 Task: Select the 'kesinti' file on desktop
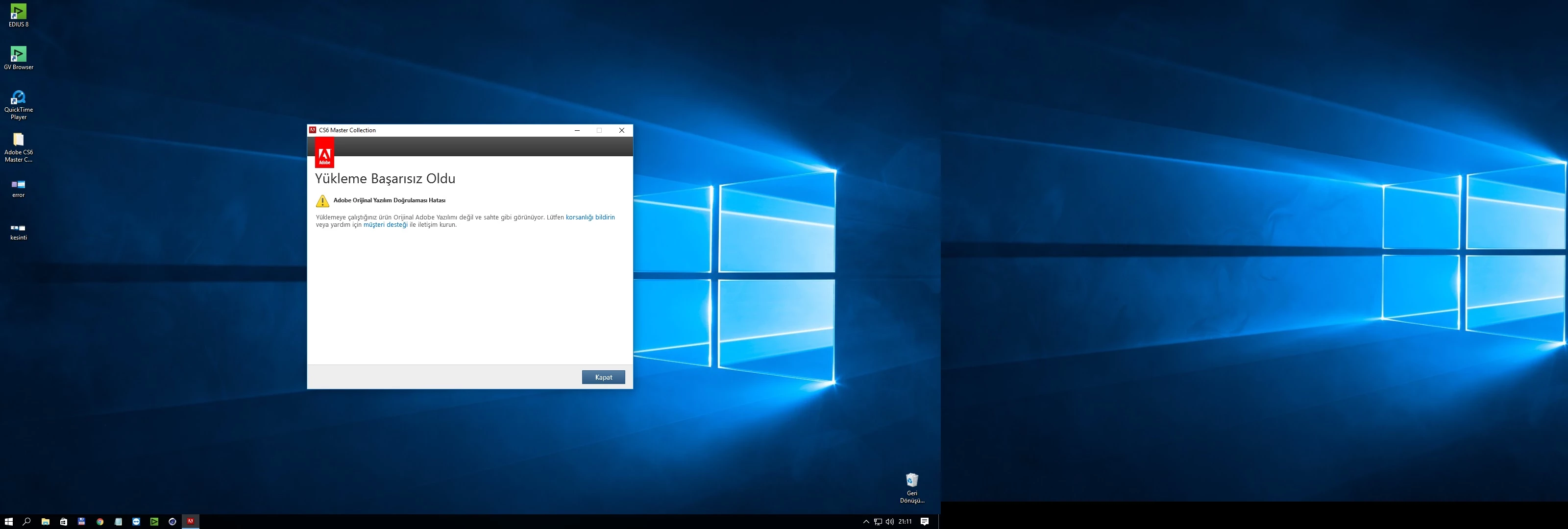tap(18, 231)
